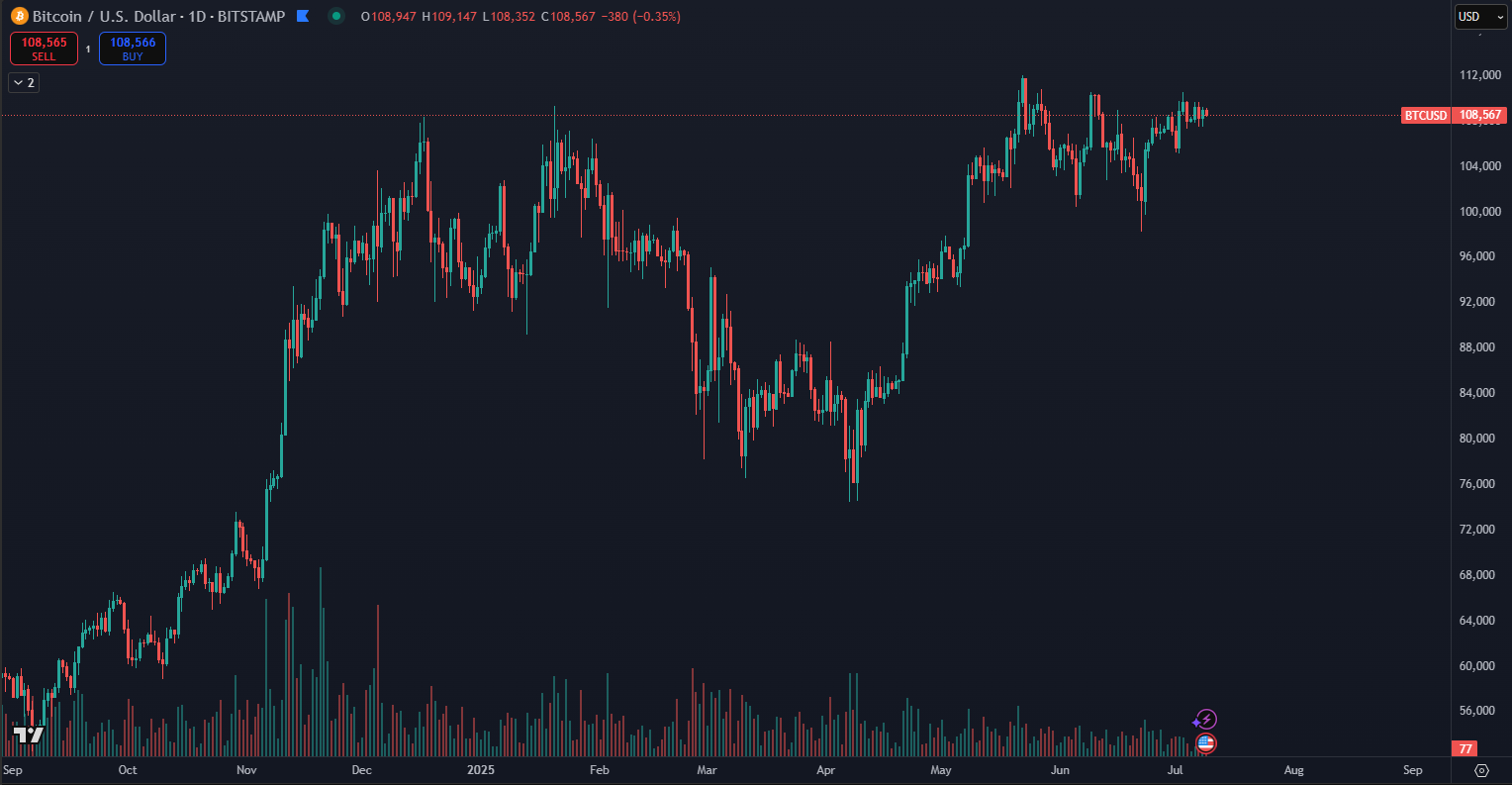The image size is (1512, 785).
Task: Click the TradingView logo on the chart
Action: 28,735
